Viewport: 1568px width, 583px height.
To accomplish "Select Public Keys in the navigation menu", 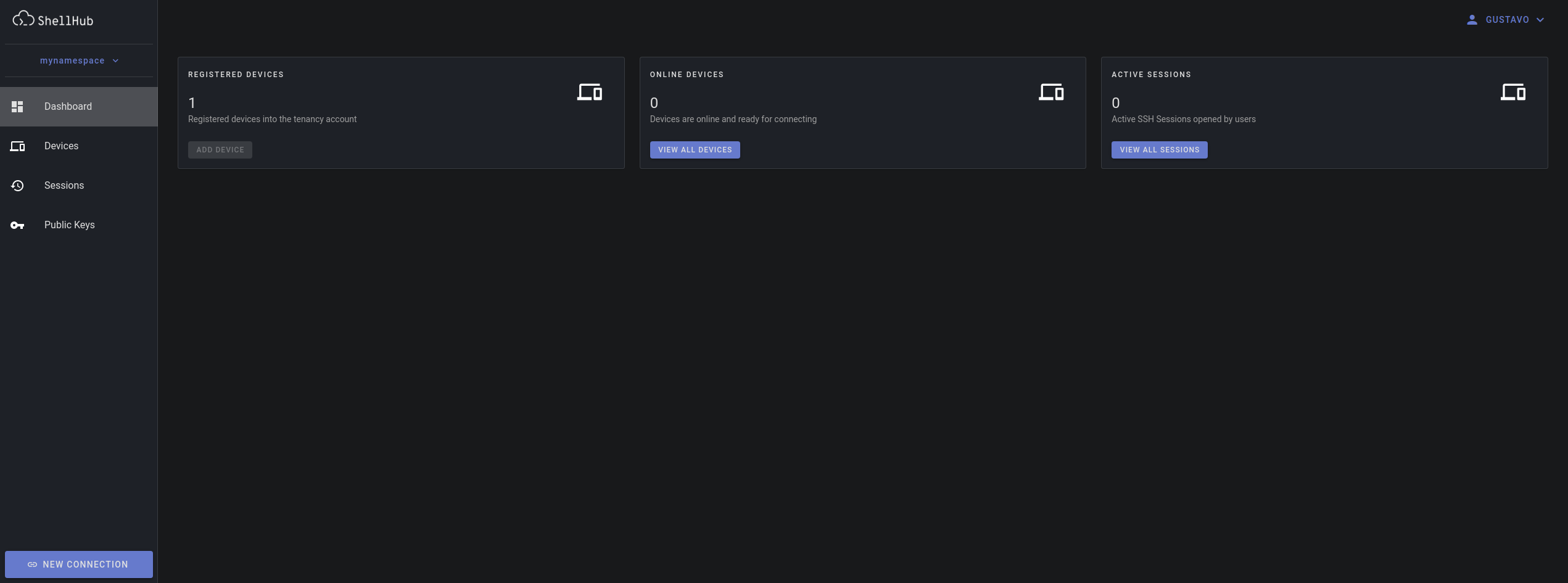I will (x=69, y=225).
